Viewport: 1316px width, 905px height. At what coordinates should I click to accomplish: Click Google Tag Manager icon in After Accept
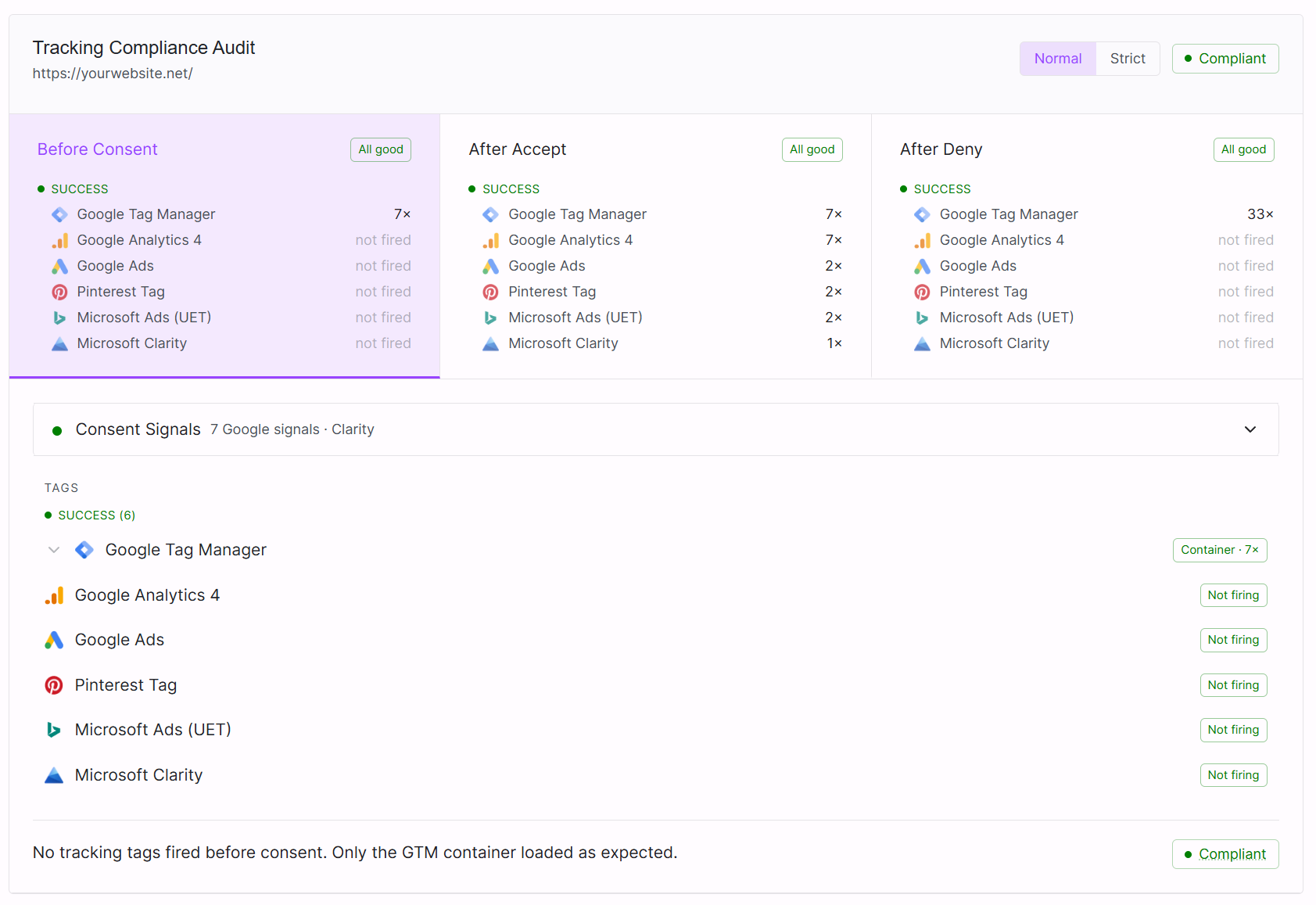[490, 214]
